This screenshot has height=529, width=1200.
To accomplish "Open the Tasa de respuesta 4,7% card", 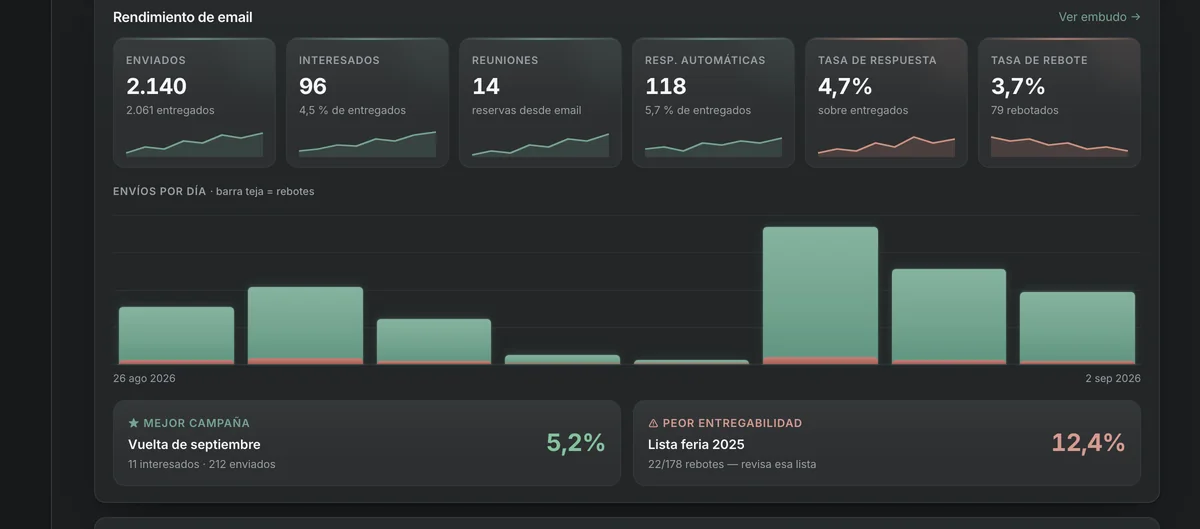I will [x=886, y=102].
